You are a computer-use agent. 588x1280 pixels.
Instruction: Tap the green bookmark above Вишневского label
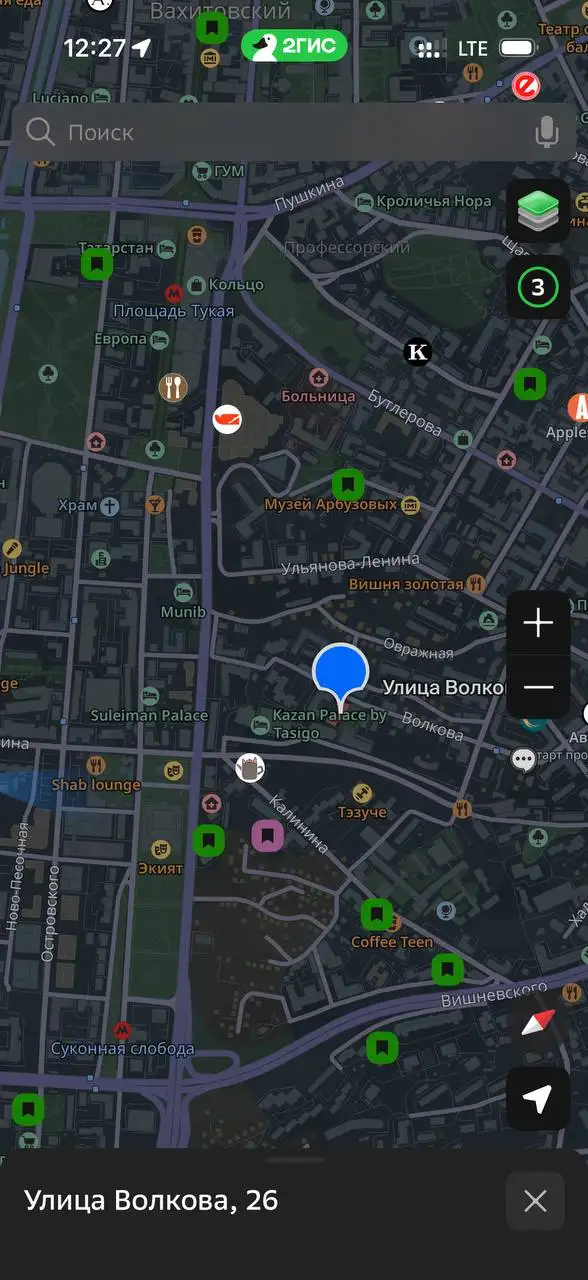[x=447, y=969]
